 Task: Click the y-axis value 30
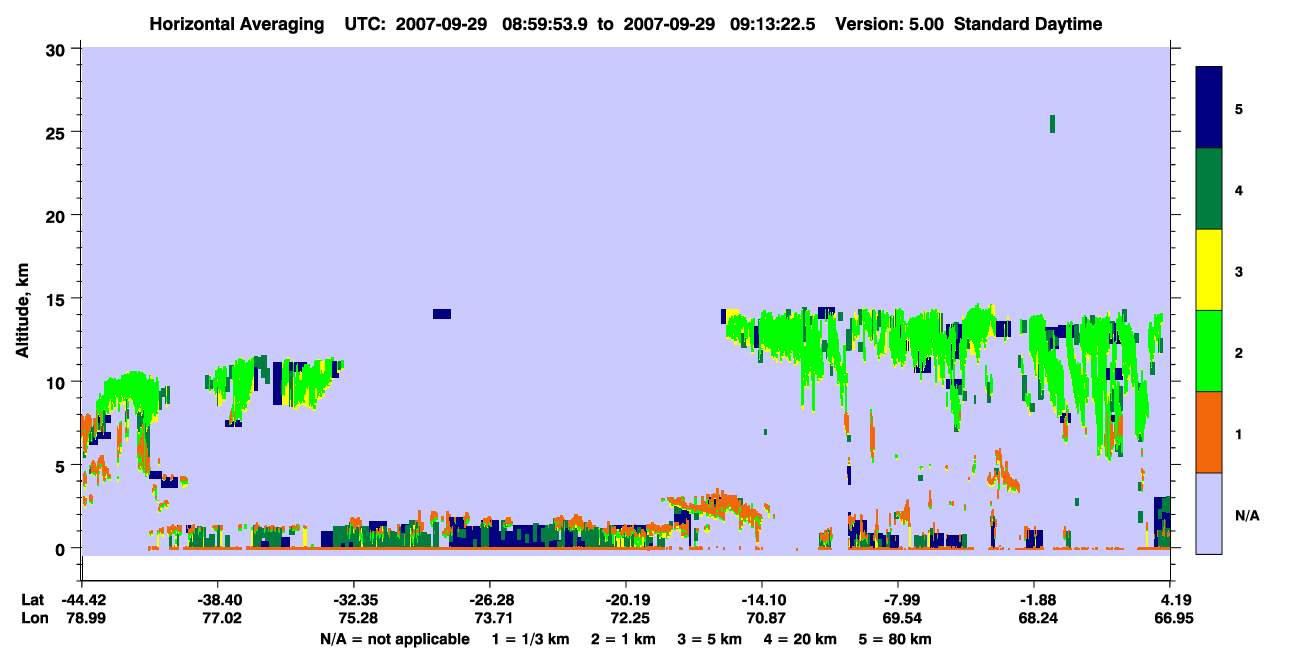coord(58,49)
